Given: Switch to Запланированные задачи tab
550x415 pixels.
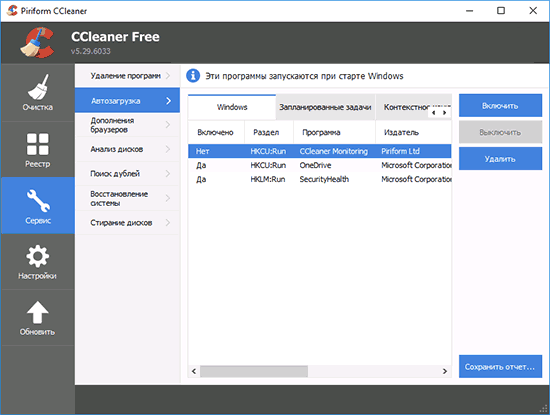Looking at the screenshot, I should (325, 107).
